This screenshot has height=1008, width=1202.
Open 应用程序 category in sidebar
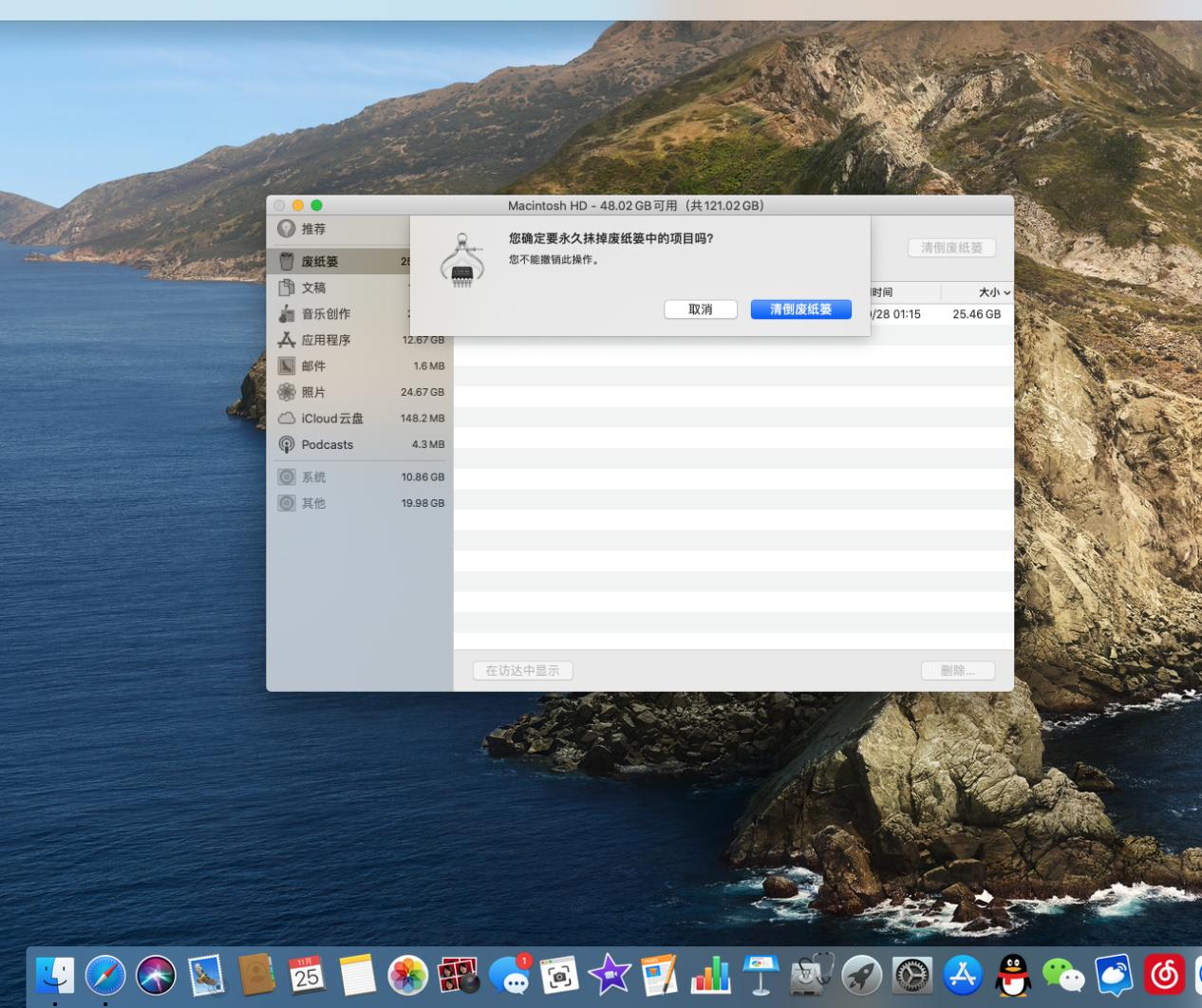(326, 340)
